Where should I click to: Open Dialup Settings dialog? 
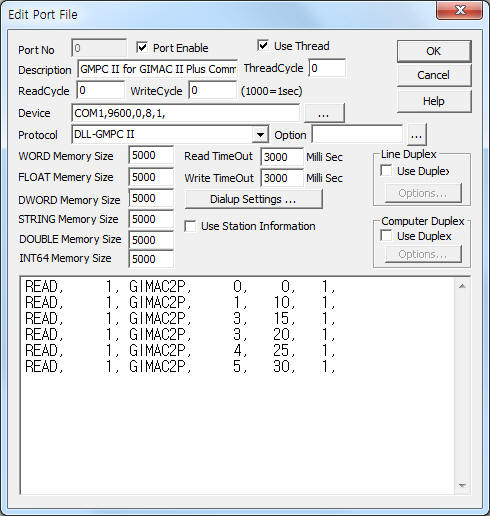pos(253,199)
